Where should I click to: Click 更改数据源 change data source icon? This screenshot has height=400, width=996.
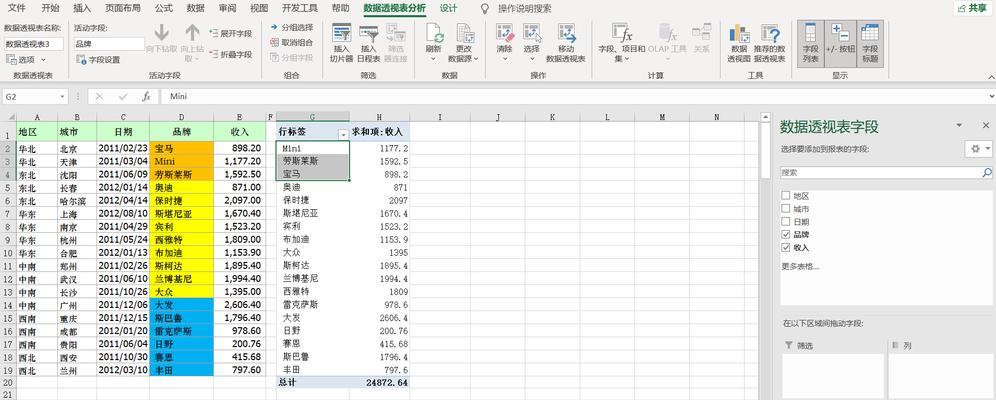click(464, 32)
